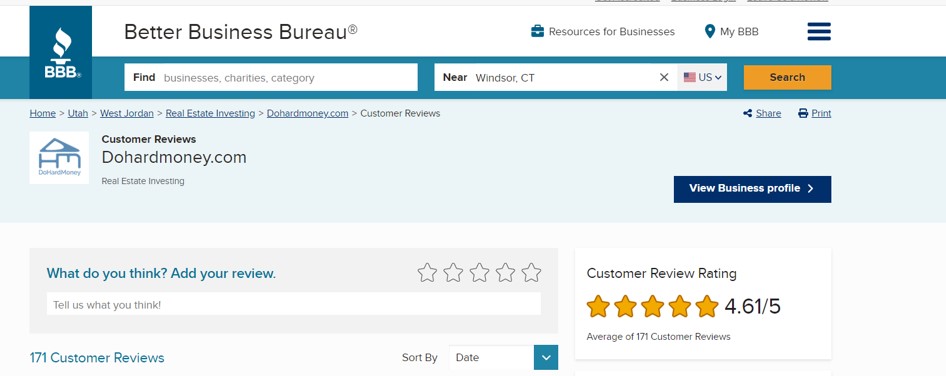Click the BBB torch logo
This screenshot has height=376, width=946.
tap(60, 53)
